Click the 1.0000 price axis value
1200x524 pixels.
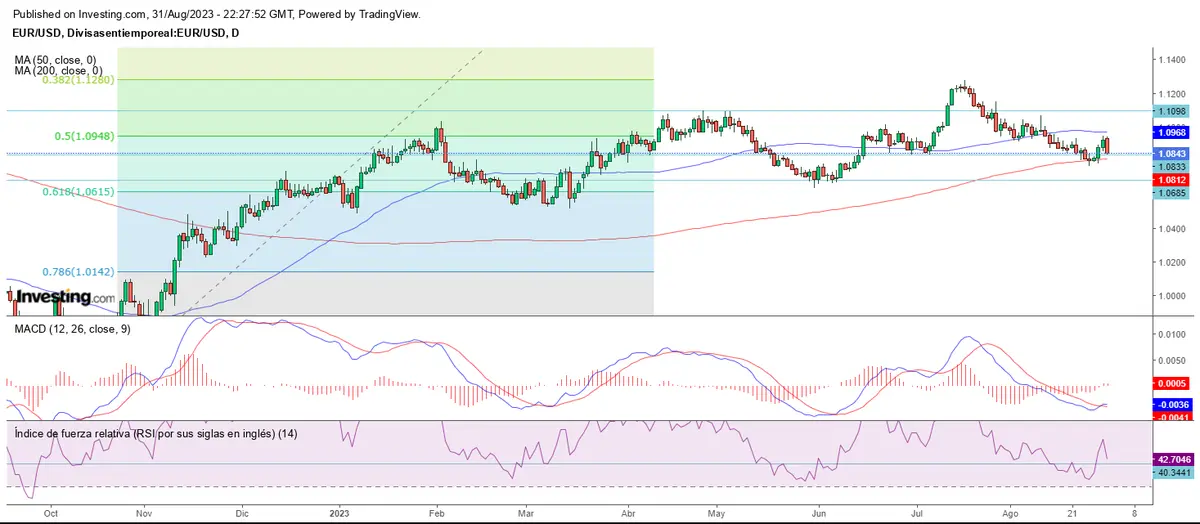[1172, 296]
